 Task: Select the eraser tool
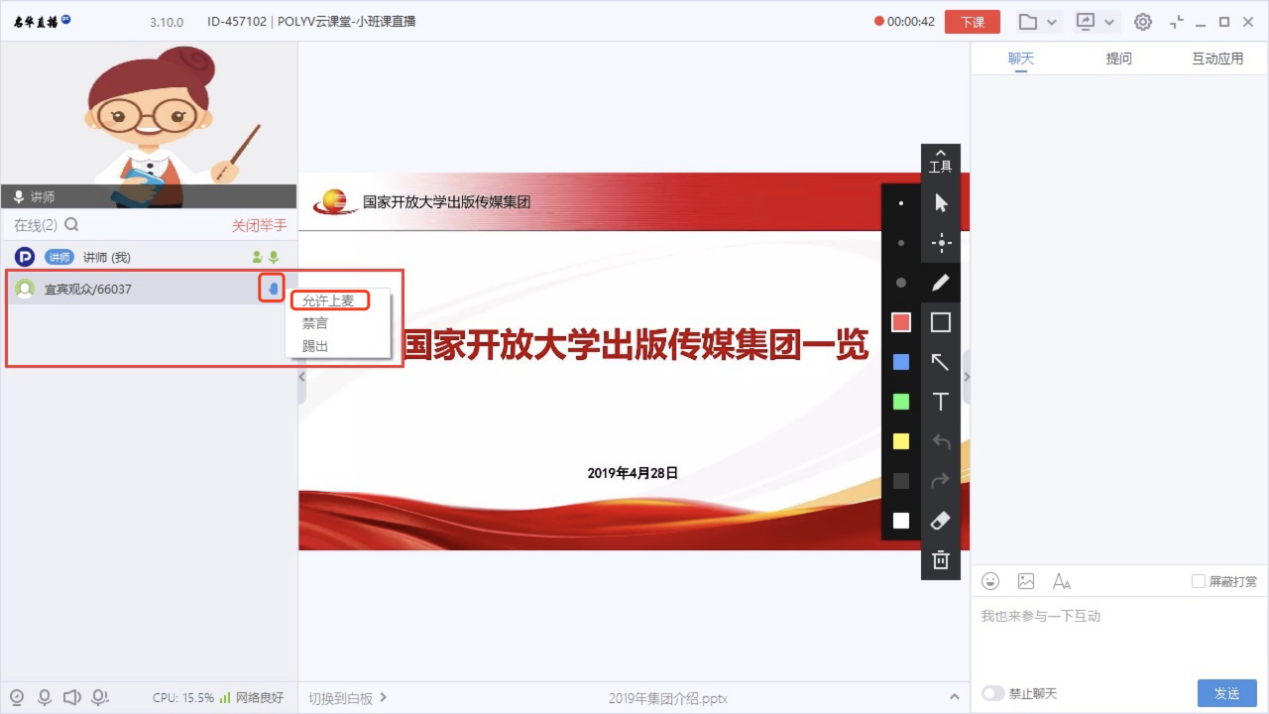[x=940, y=521]
